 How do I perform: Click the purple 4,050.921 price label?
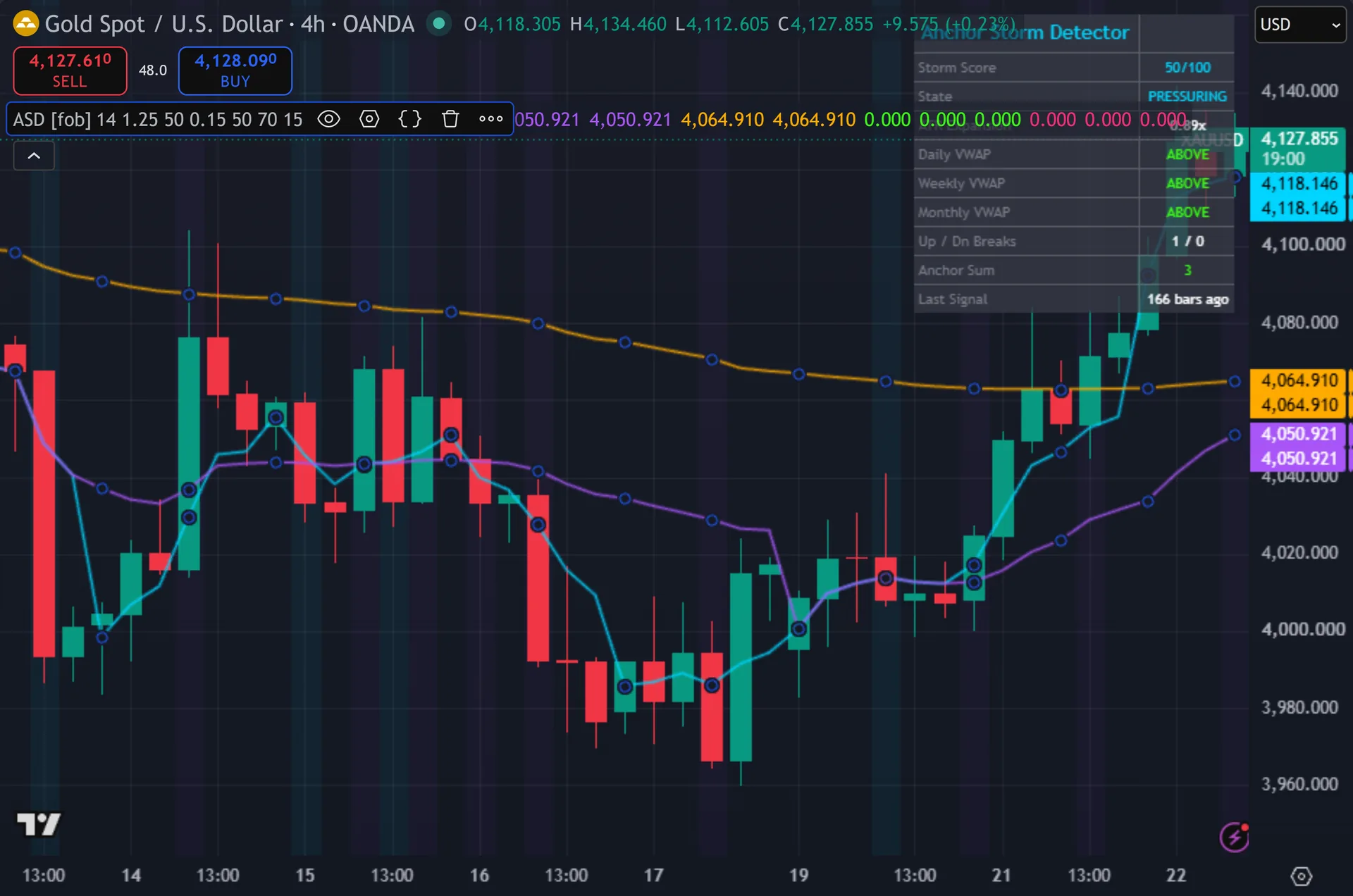(x=1299, y=446)
